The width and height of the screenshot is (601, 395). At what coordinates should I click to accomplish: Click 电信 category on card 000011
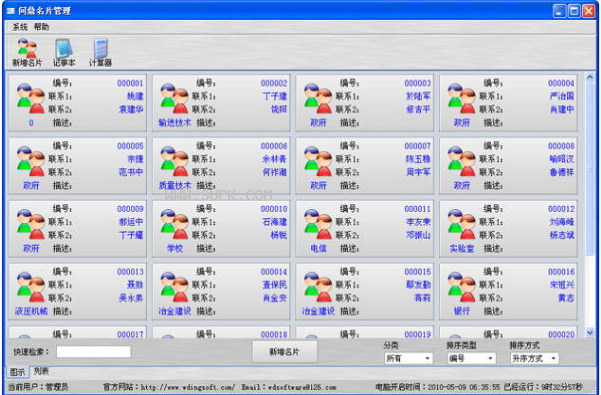click(318, 248)
